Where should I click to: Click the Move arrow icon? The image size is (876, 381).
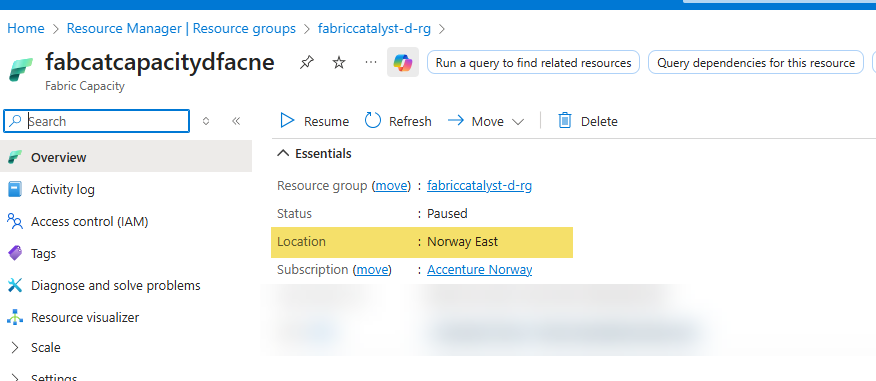coord(456,121)
